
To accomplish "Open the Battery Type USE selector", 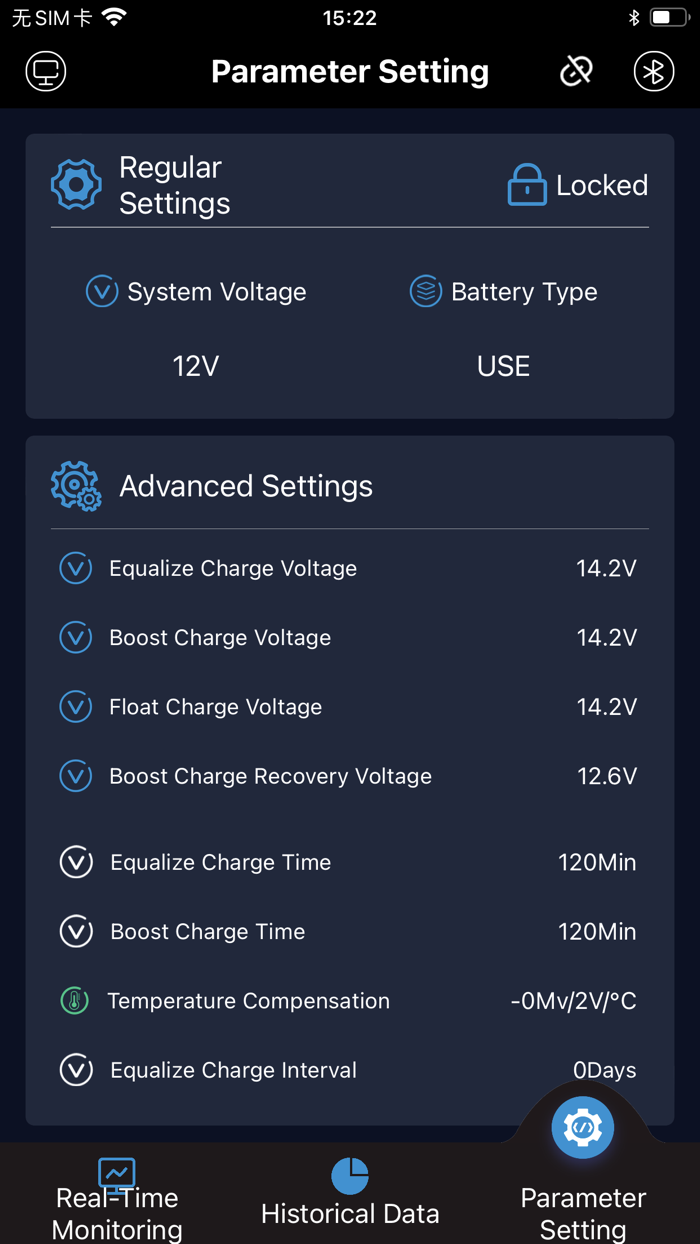I will (x=502, y=366).
